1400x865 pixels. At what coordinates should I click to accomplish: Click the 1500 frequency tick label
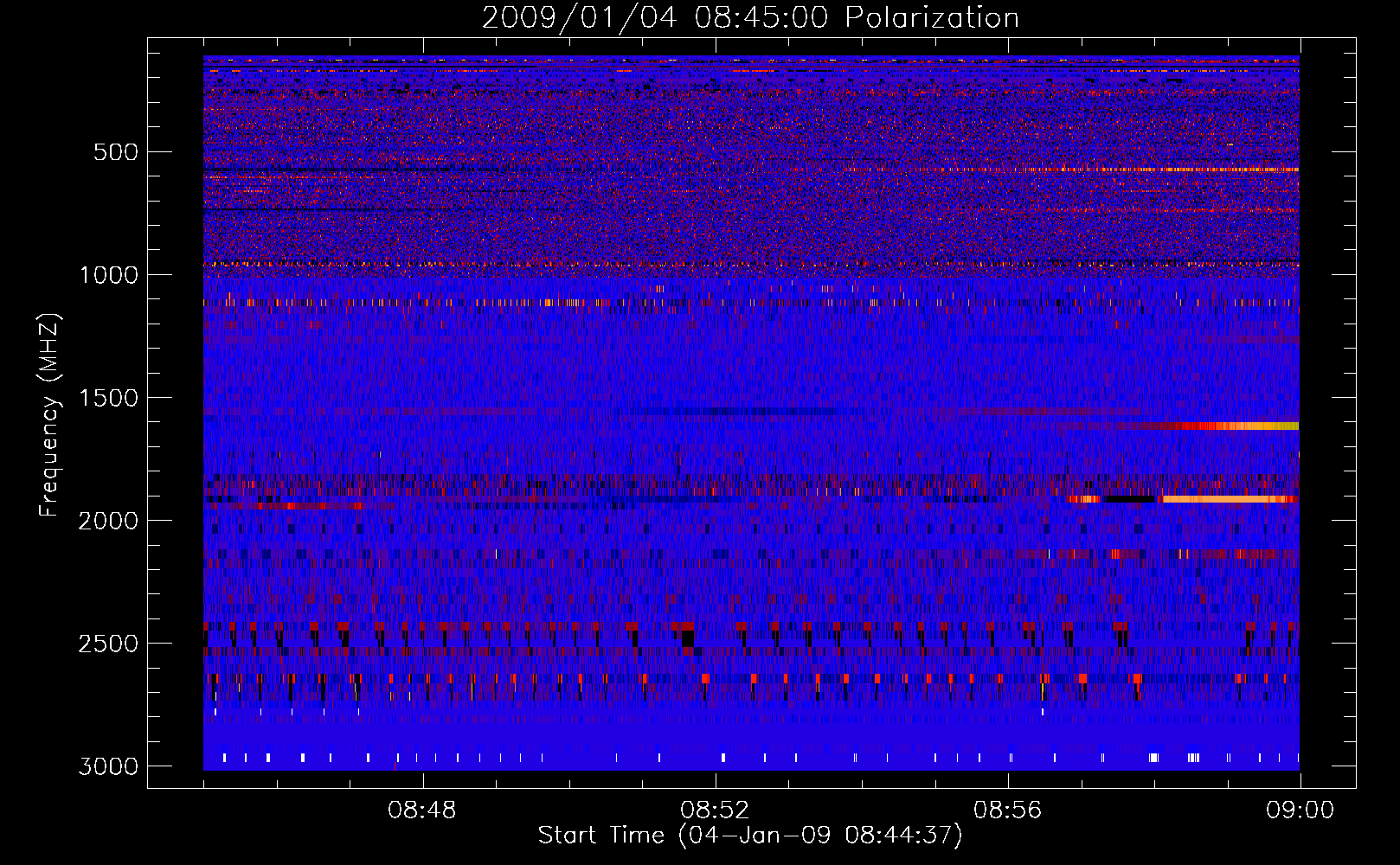(109, 398)
